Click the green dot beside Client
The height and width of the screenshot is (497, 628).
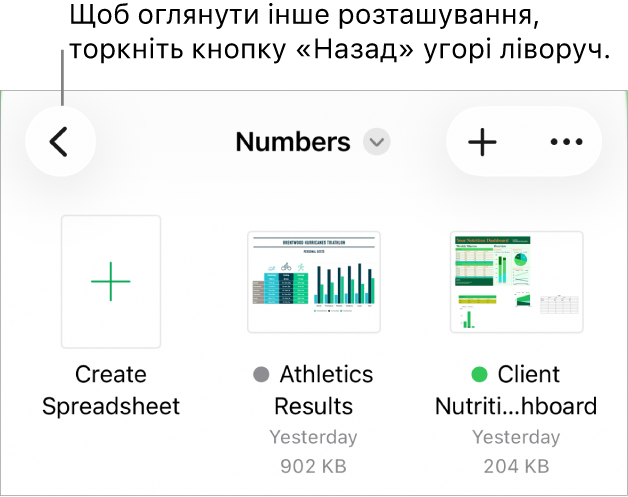point(480,375)
